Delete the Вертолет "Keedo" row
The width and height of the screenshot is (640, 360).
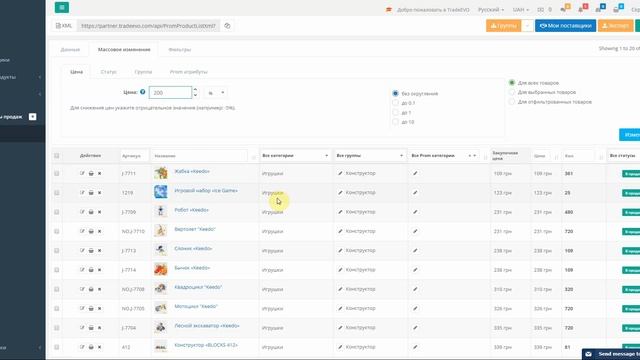coord(99,231)
